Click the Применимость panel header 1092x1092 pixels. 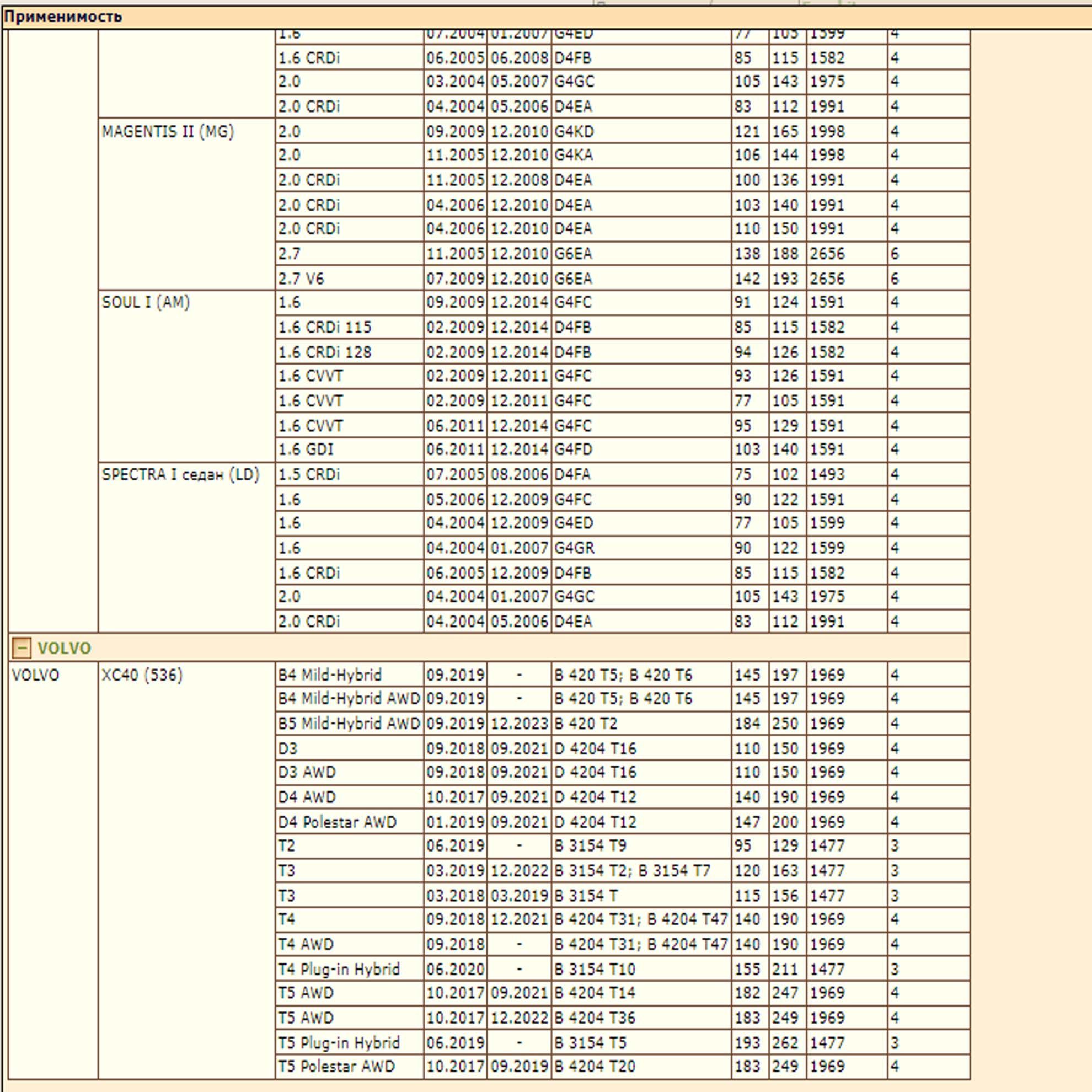coord(63,17)
